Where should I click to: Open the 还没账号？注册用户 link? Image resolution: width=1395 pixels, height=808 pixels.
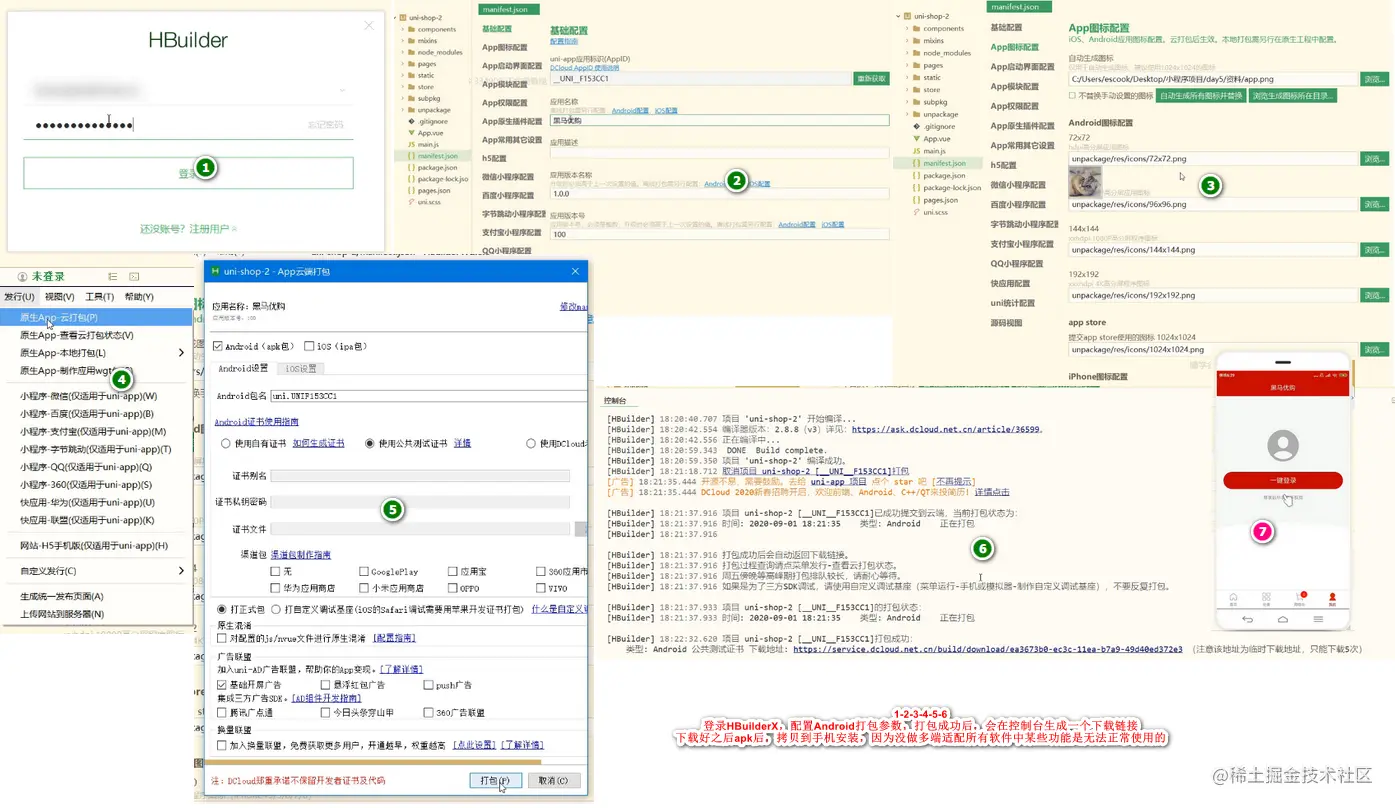(x=189, y=229)
